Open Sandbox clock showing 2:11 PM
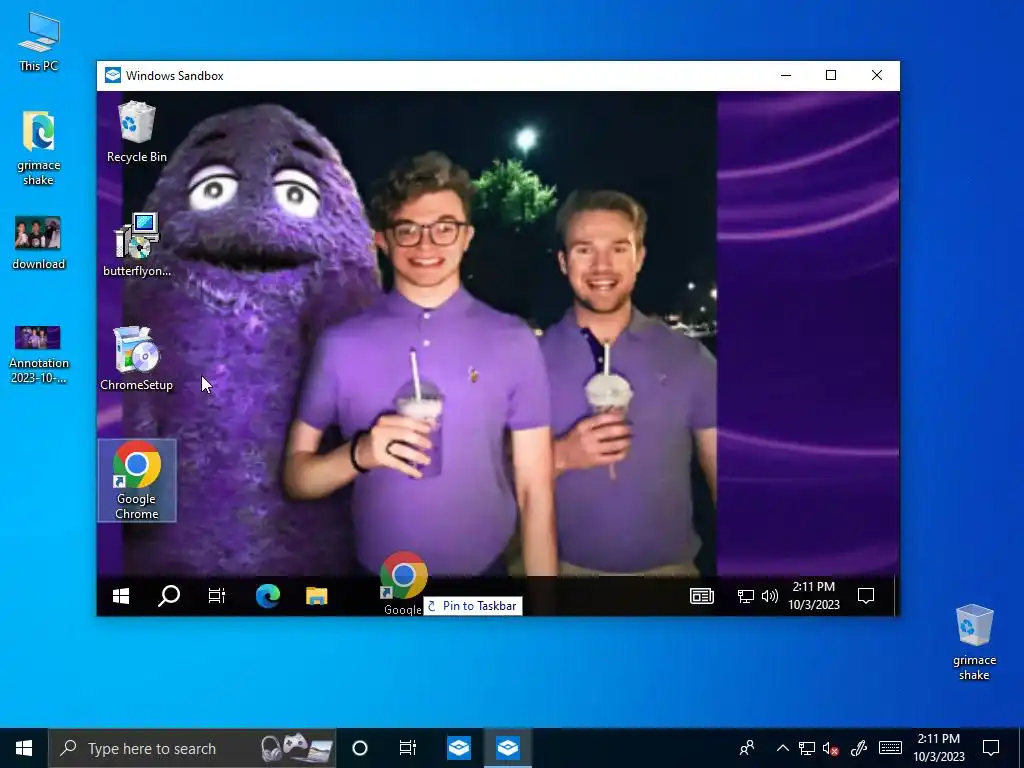The image size is (1024, 768). [x=814, y=596]
